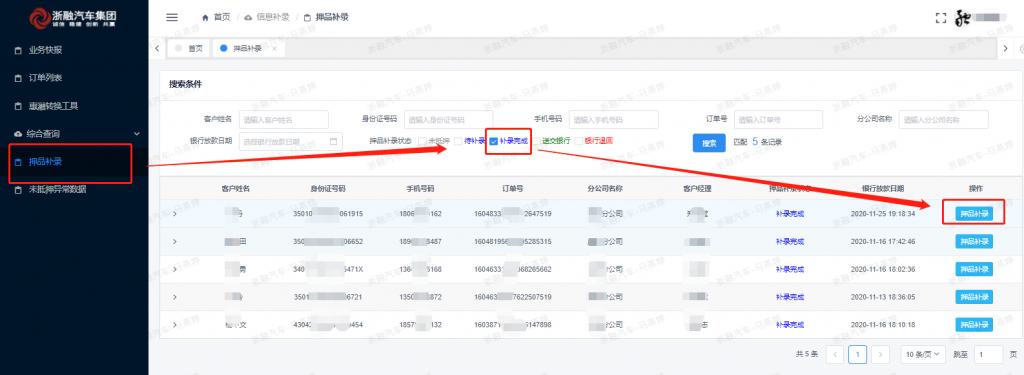Expand the first table row chevron
Screen dimensions: 1024x375
[x=174, y=214]
